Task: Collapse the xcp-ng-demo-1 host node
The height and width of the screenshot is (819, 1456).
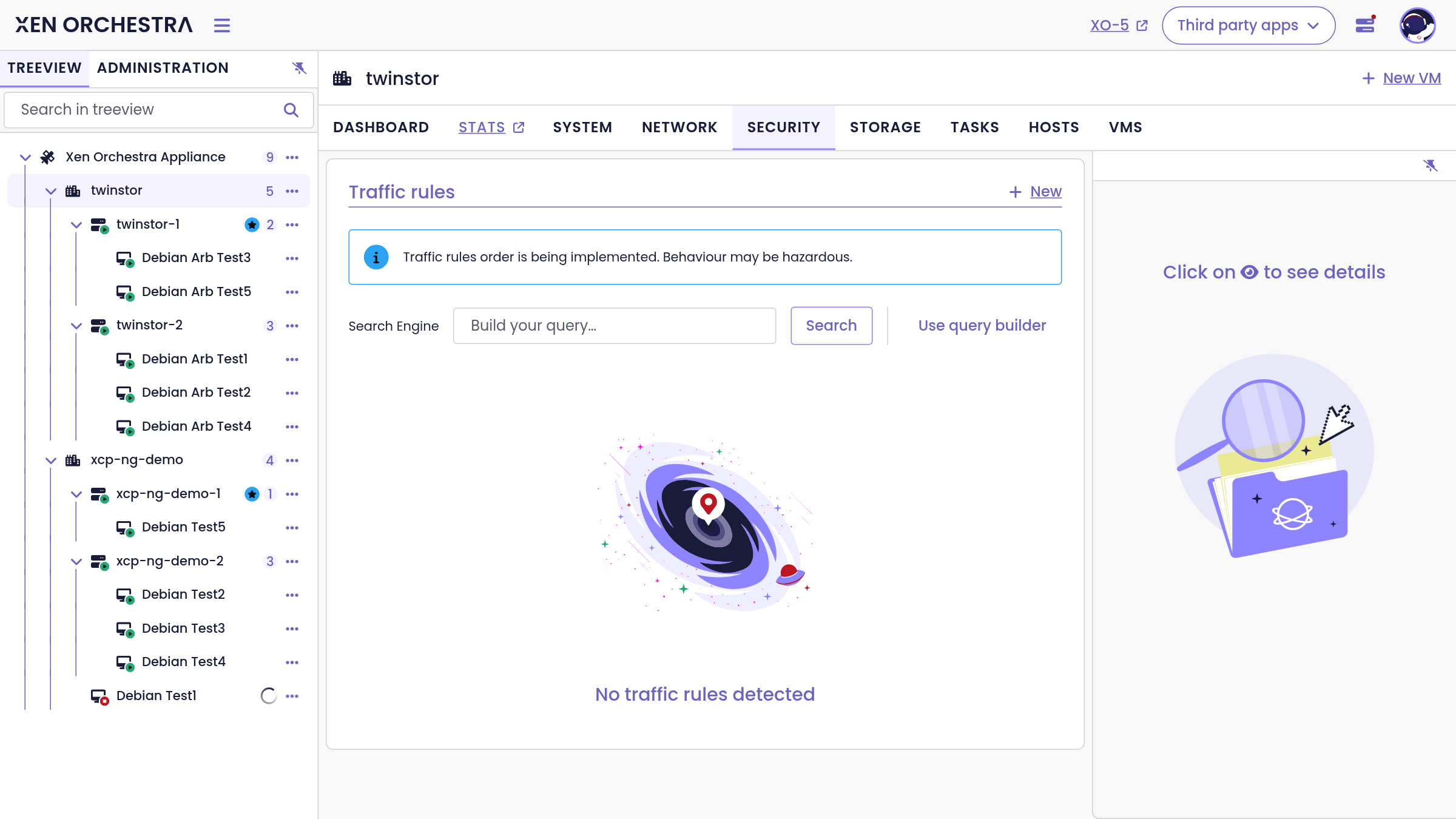Action: [x=76, y=494]
